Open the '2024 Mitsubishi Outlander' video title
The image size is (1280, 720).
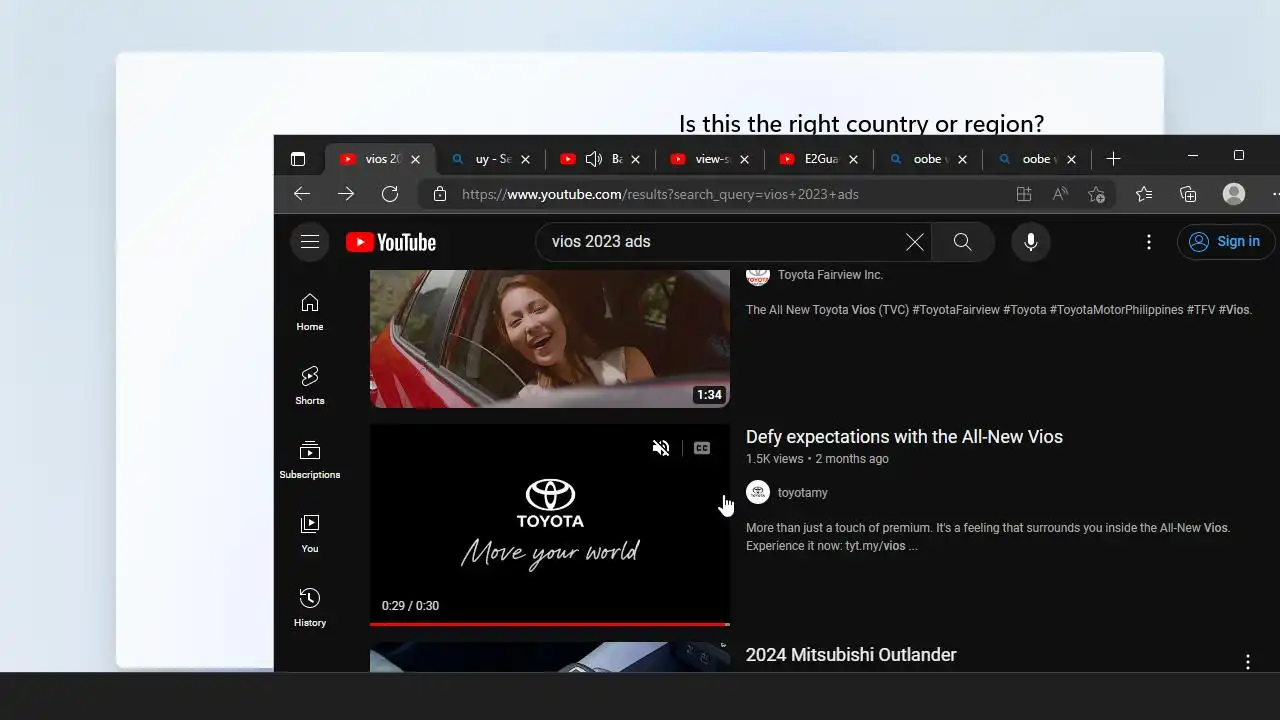click(x=851, y=655)
